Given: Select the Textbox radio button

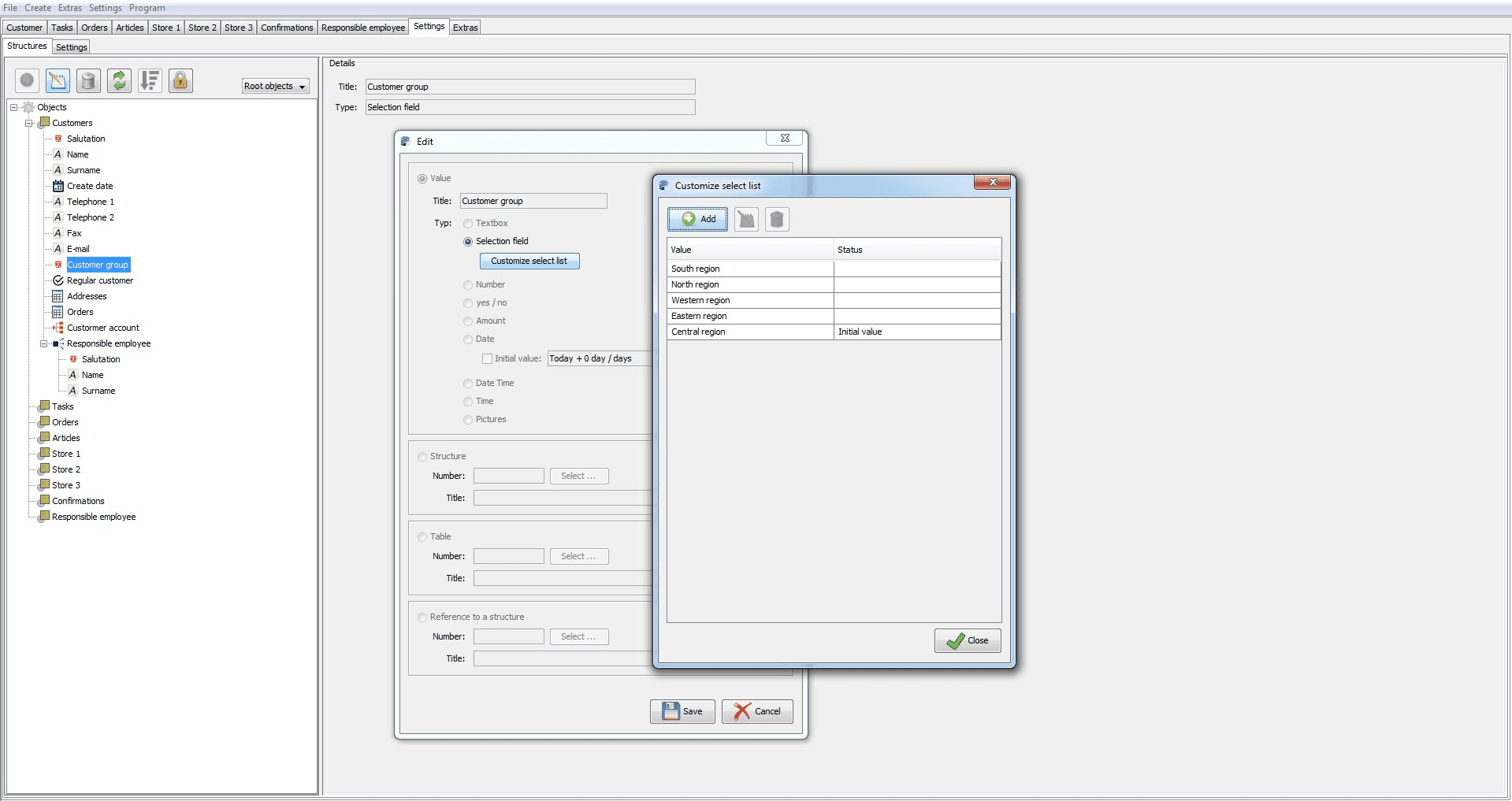Looking at the screenshot, I should [x=468, y=224].
